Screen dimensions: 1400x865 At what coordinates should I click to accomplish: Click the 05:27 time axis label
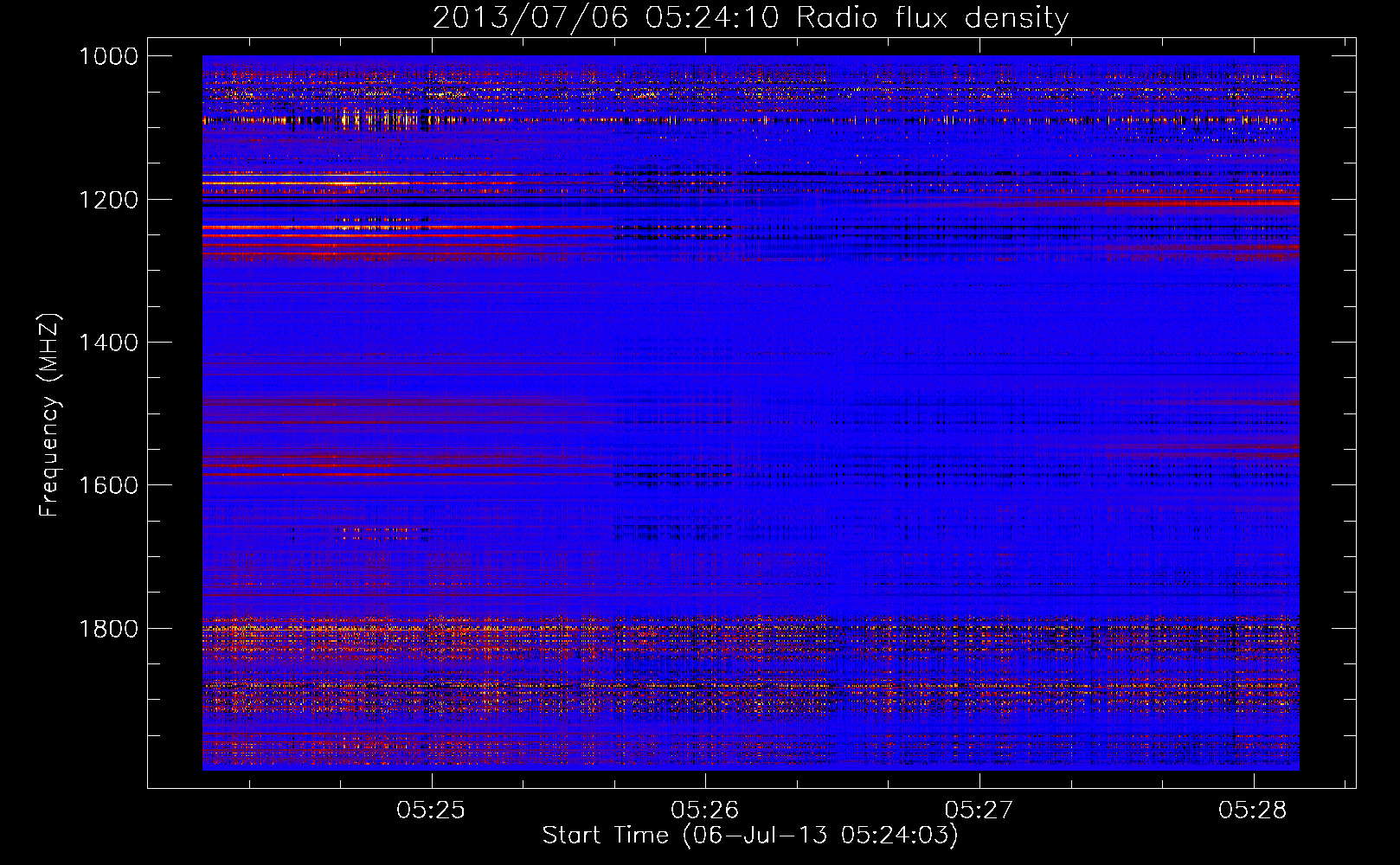pyautogui.click(x=979, y=810)
